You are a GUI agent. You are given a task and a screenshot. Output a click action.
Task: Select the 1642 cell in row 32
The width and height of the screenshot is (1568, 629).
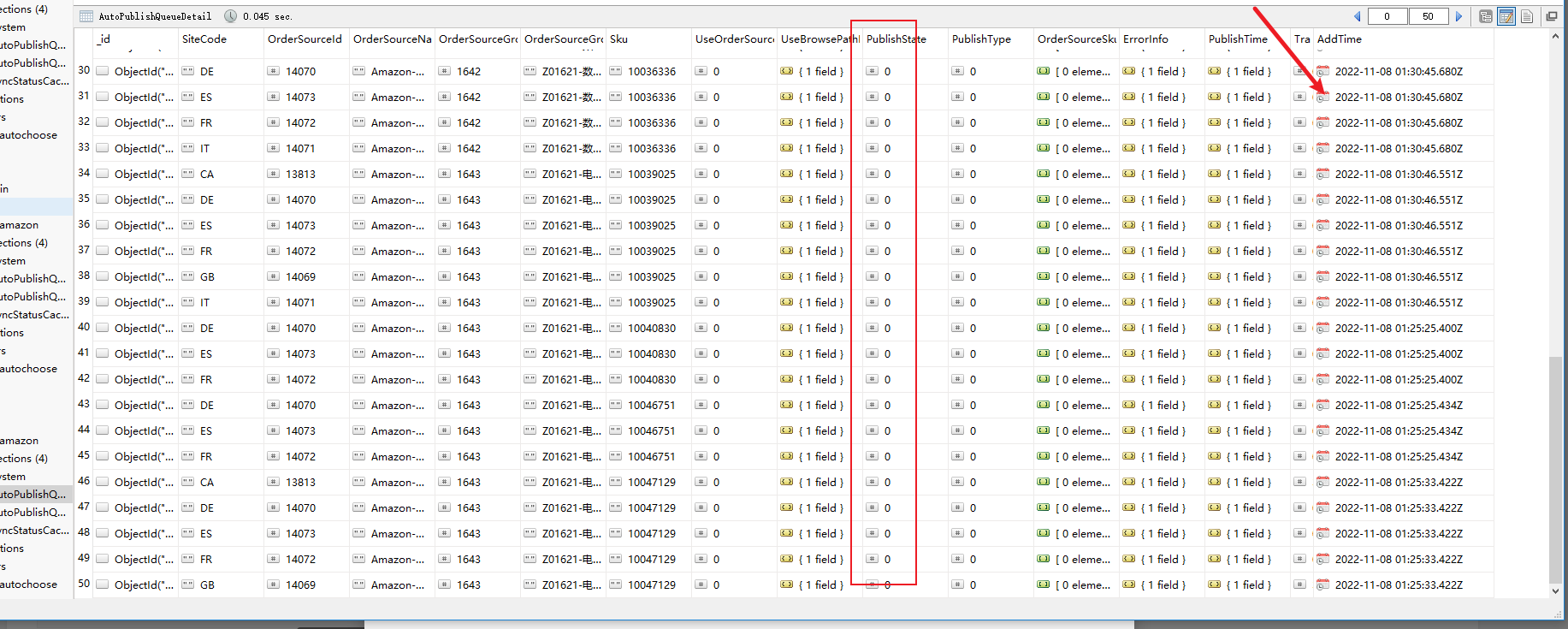(477, 122)
